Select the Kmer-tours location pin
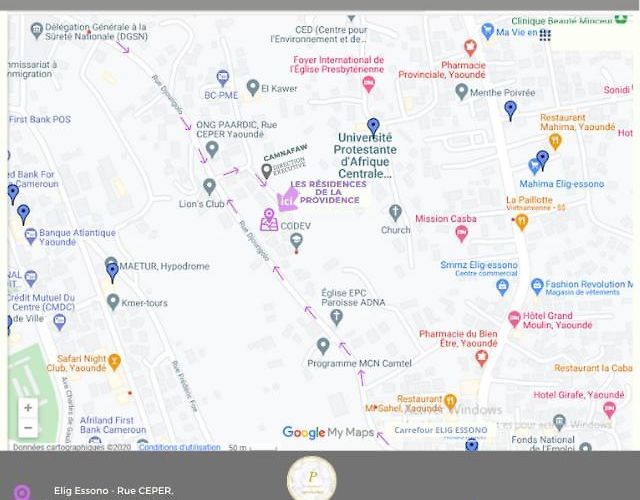Screen dimensions: 640x500 pyautogui.click(x=113, y=302)
